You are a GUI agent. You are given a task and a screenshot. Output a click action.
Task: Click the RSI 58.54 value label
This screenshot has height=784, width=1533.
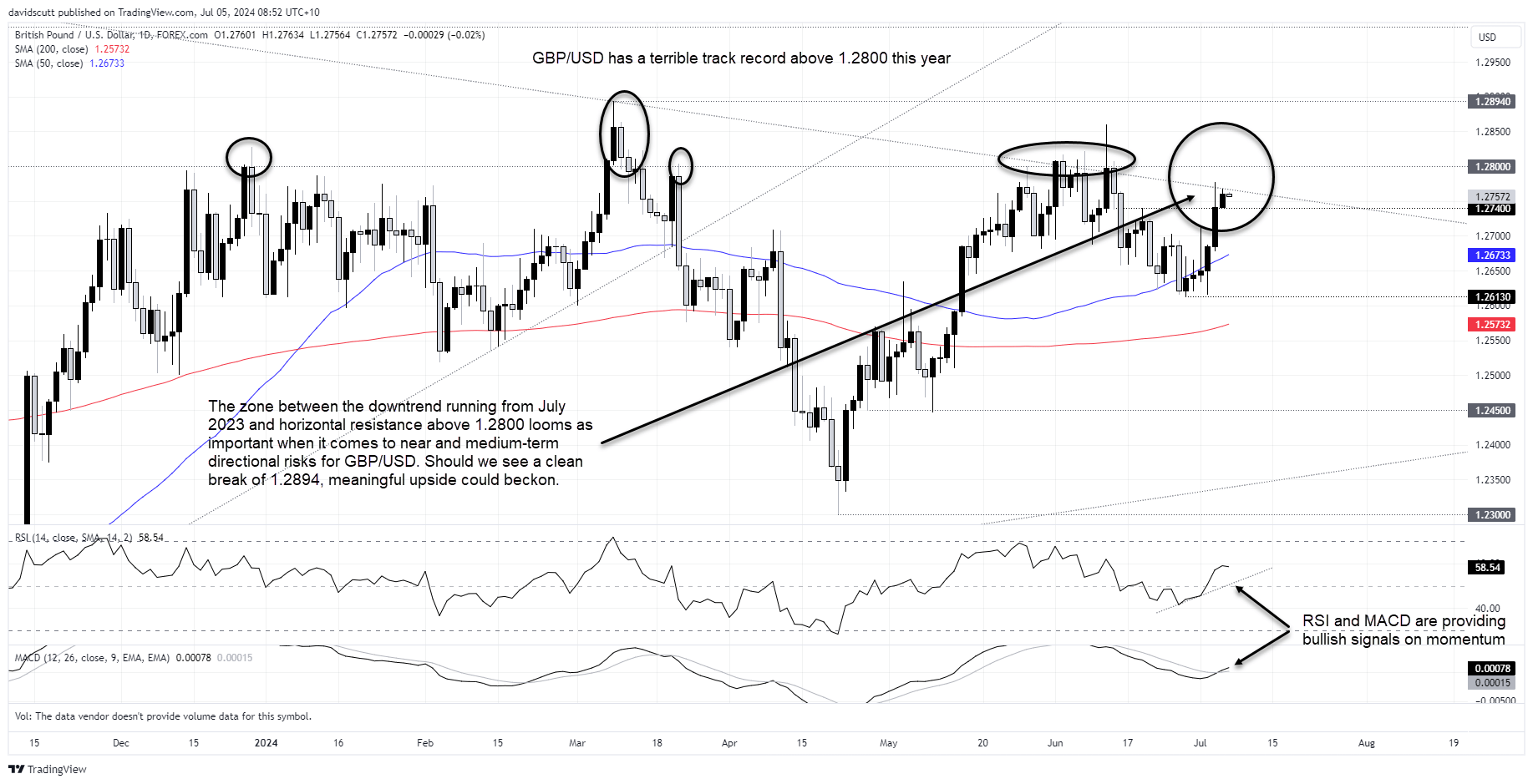pyautogui.click(x=1487, y=568)
